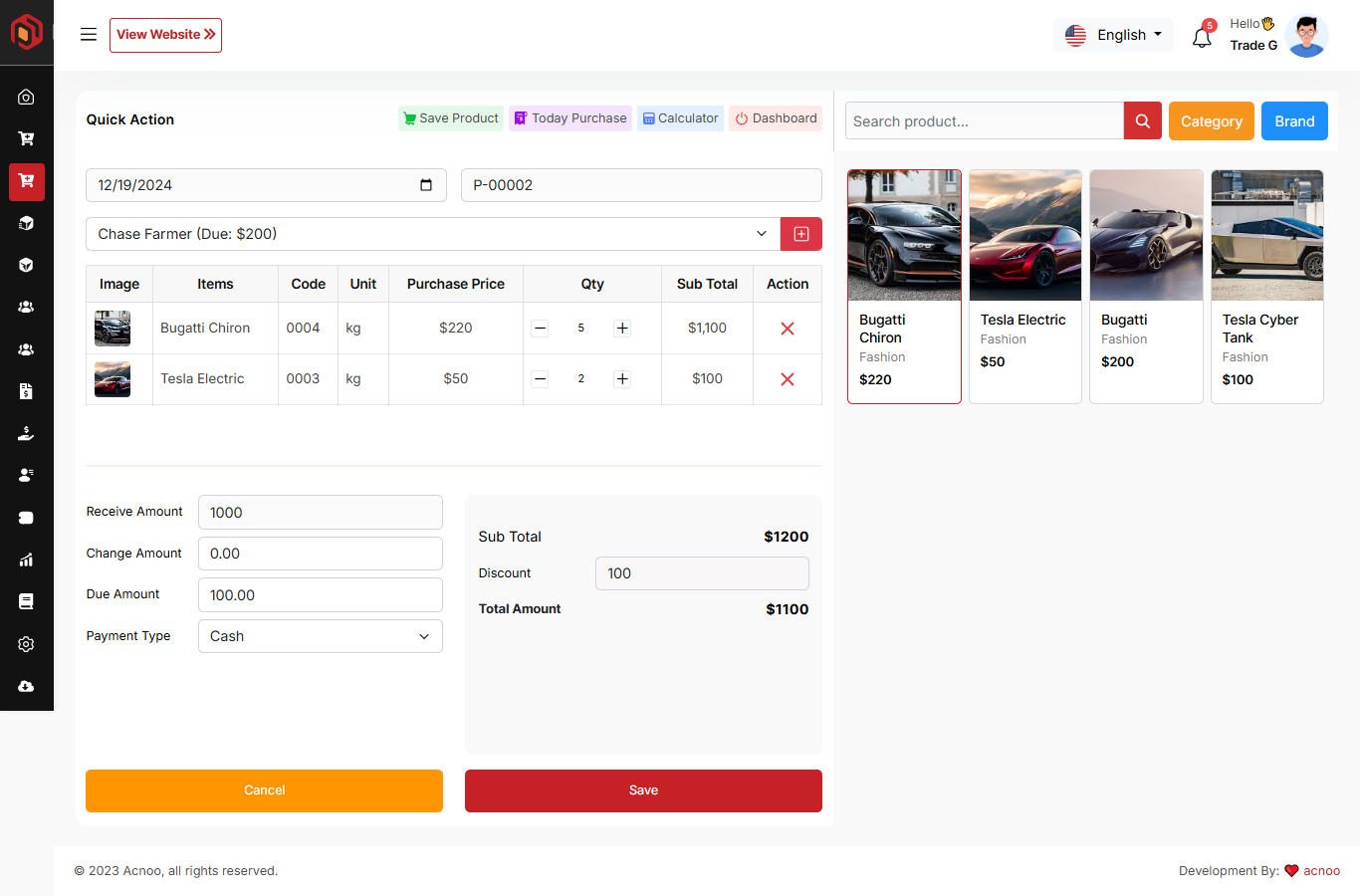Image resolution: width=1360 pixels, height=896 pixels.
Task: Select the Tesla Cyber Tank product card
Action: click(x=1266, y=286)
